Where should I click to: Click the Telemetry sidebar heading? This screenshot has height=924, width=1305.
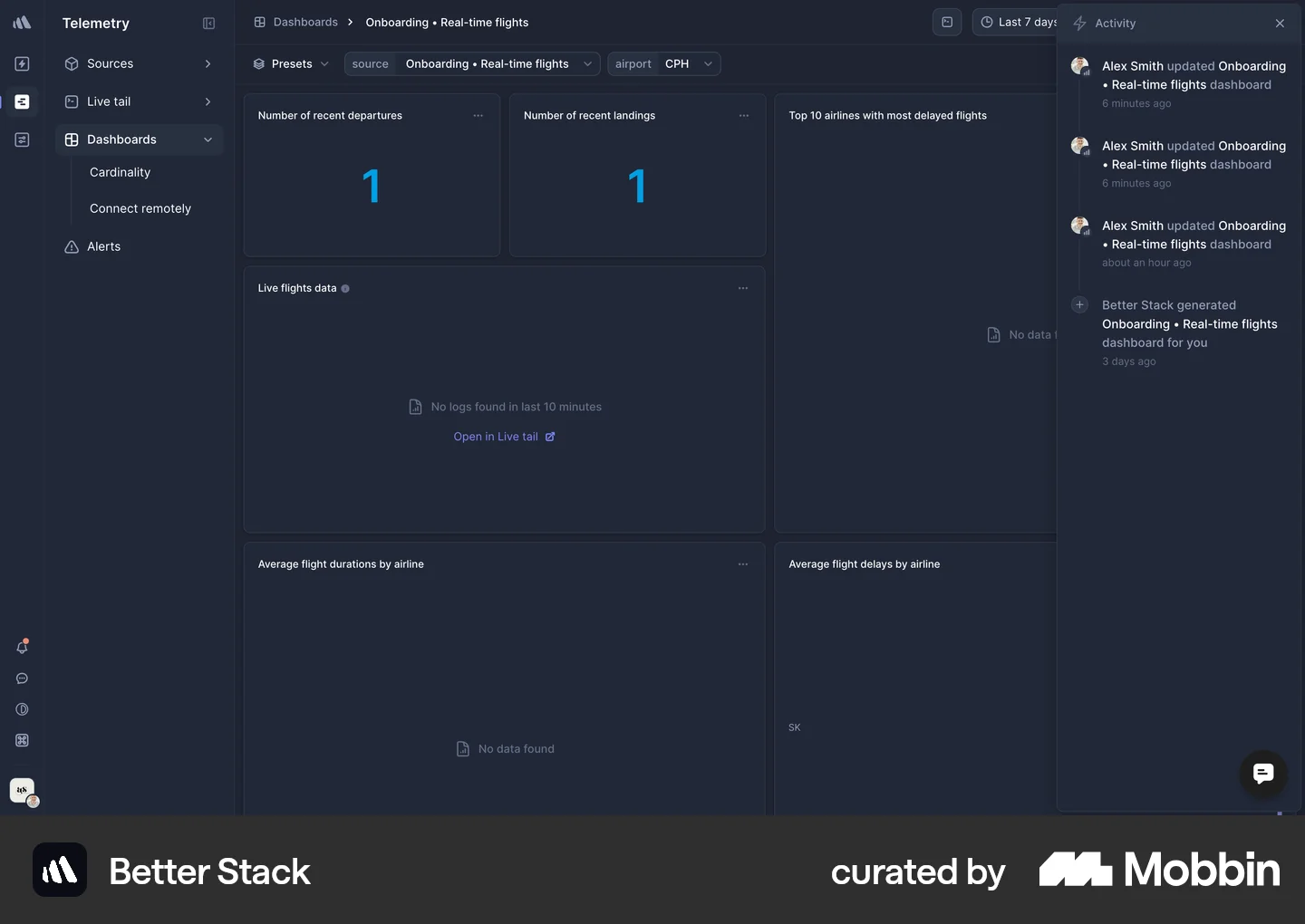pos(96,24)
